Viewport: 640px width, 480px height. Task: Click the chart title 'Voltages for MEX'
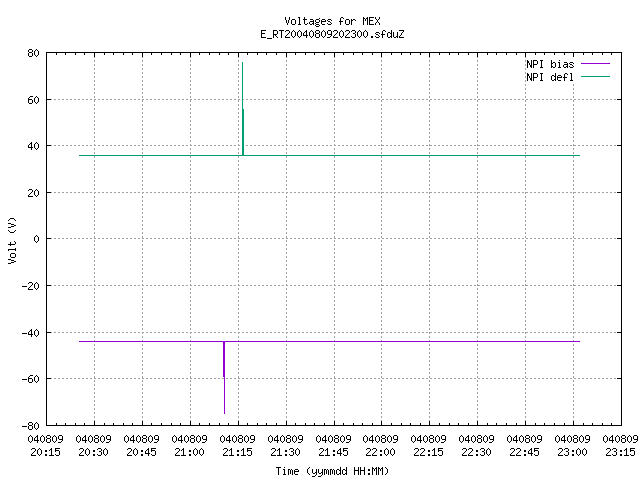332,21
